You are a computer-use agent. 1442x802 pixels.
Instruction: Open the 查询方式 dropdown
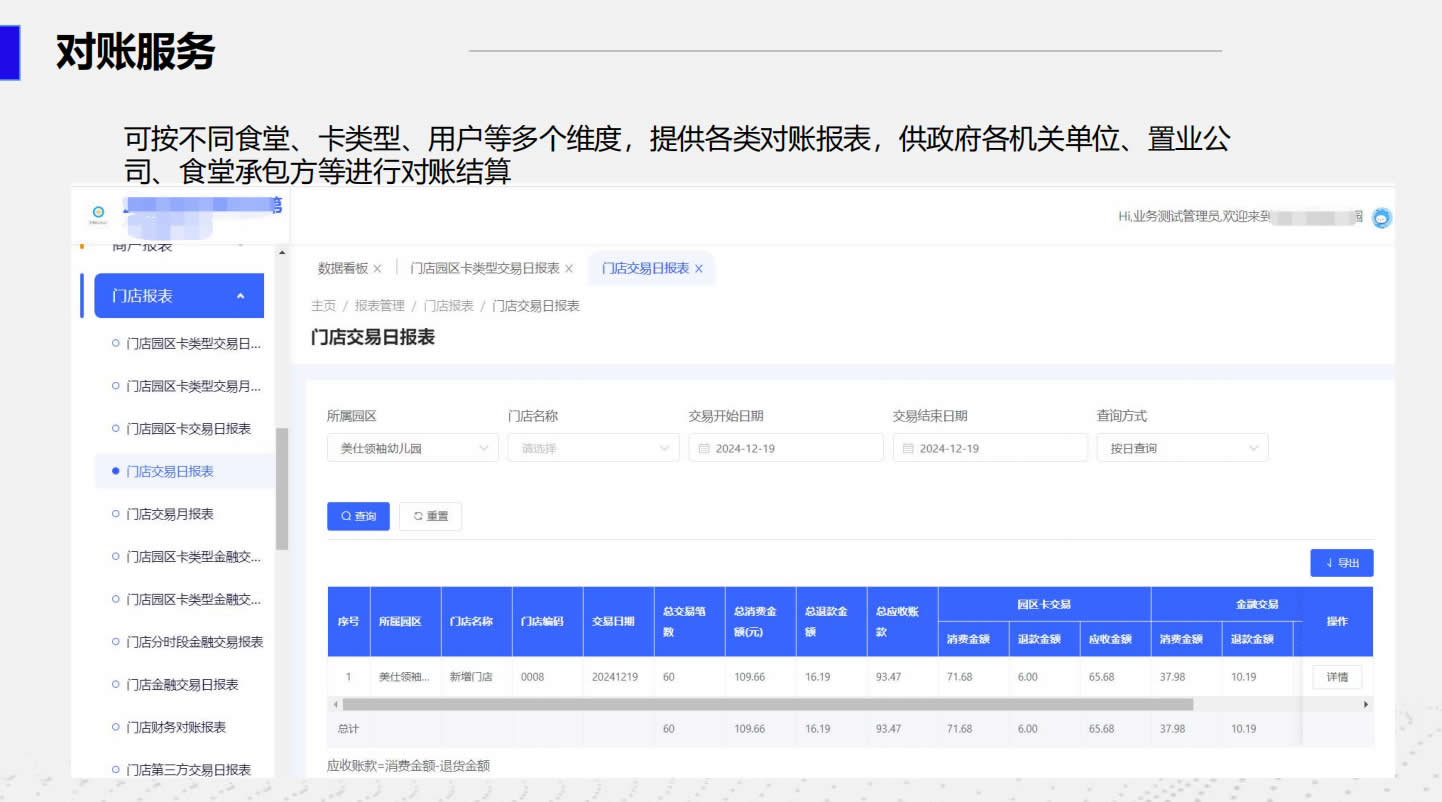1182,449
